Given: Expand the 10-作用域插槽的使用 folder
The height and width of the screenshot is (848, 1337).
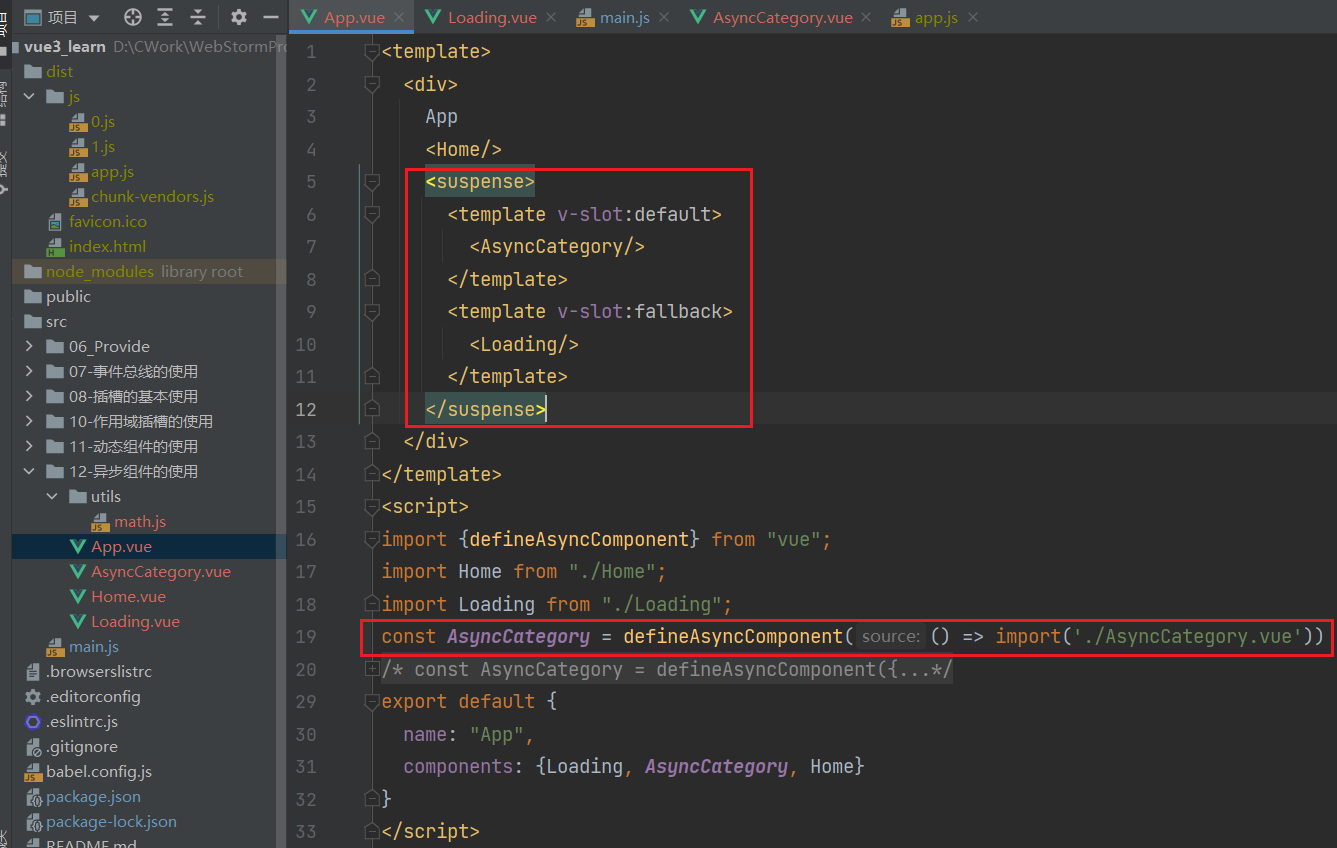Looking at the screenshot, I should point(30,421).
